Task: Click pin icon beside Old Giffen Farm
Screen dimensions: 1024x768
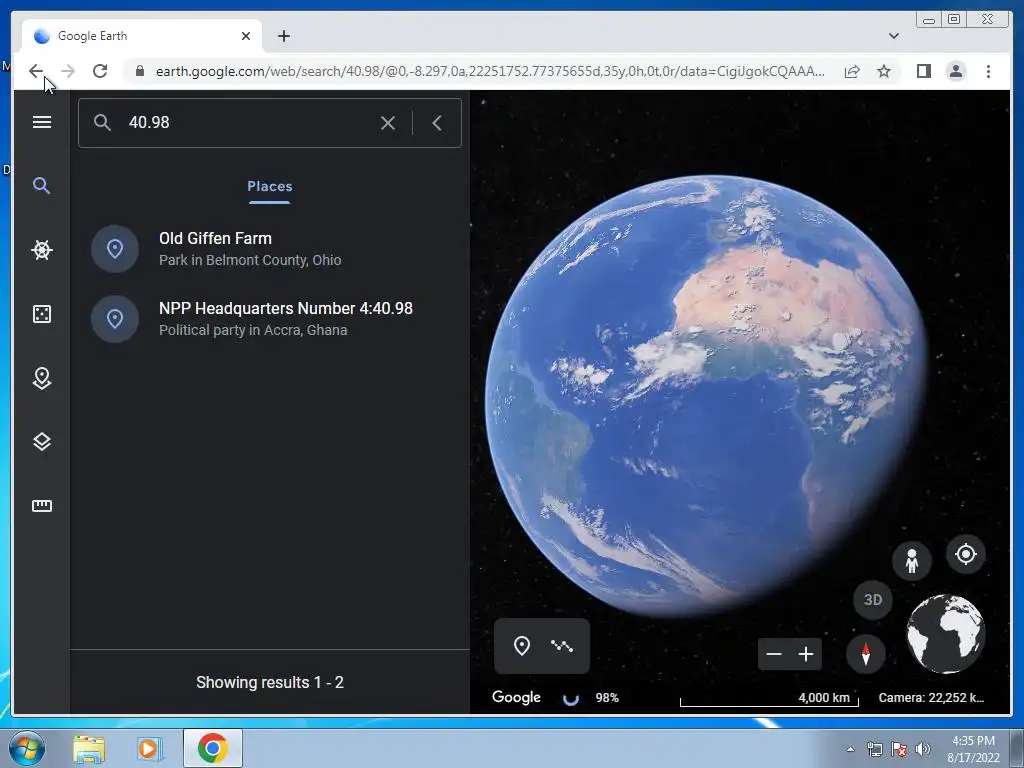Action: (x=115, y=249)
